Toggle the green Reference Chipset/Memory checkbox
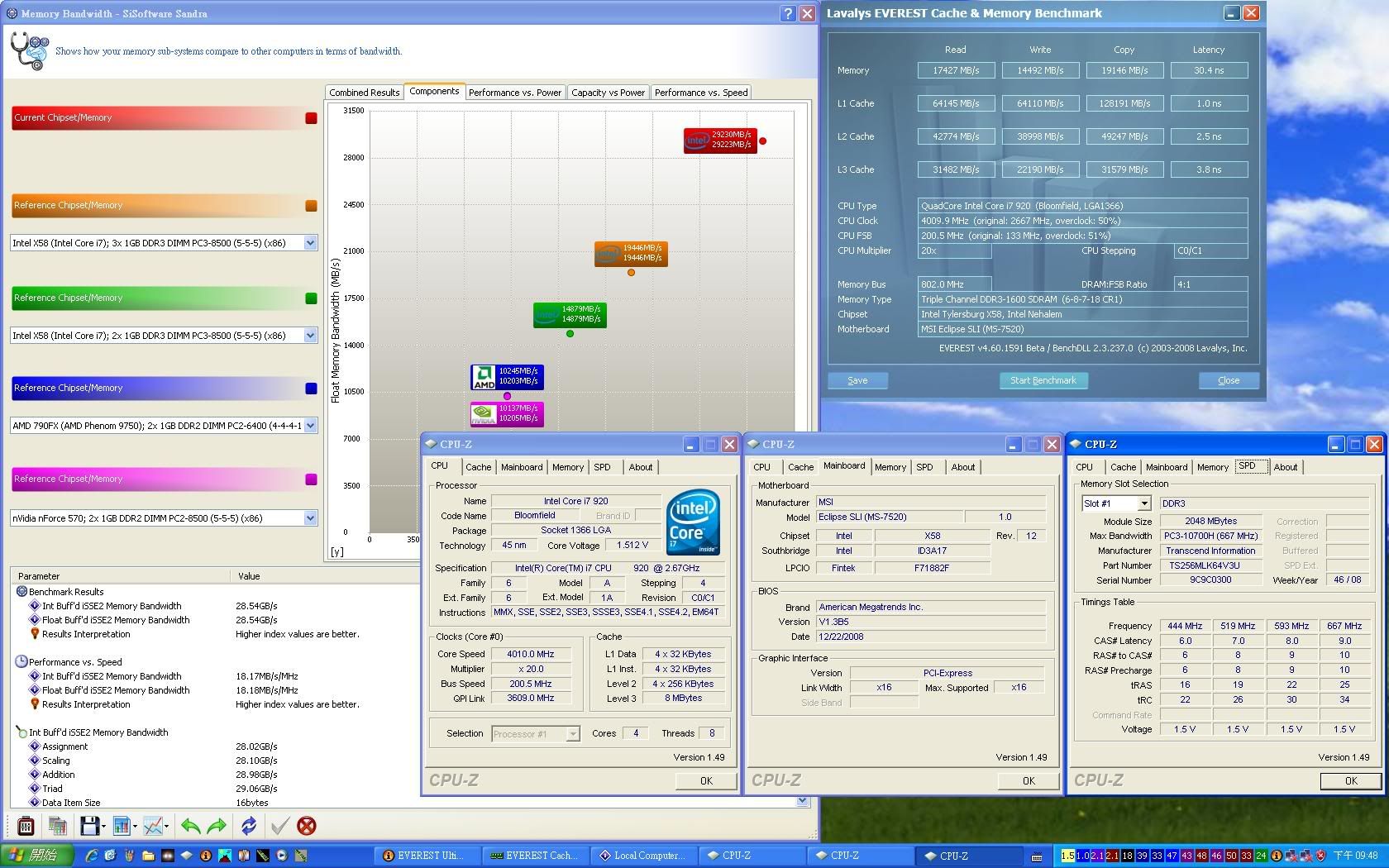The height and width of the screenshot is (868, 1389). (x=311, y=298)
